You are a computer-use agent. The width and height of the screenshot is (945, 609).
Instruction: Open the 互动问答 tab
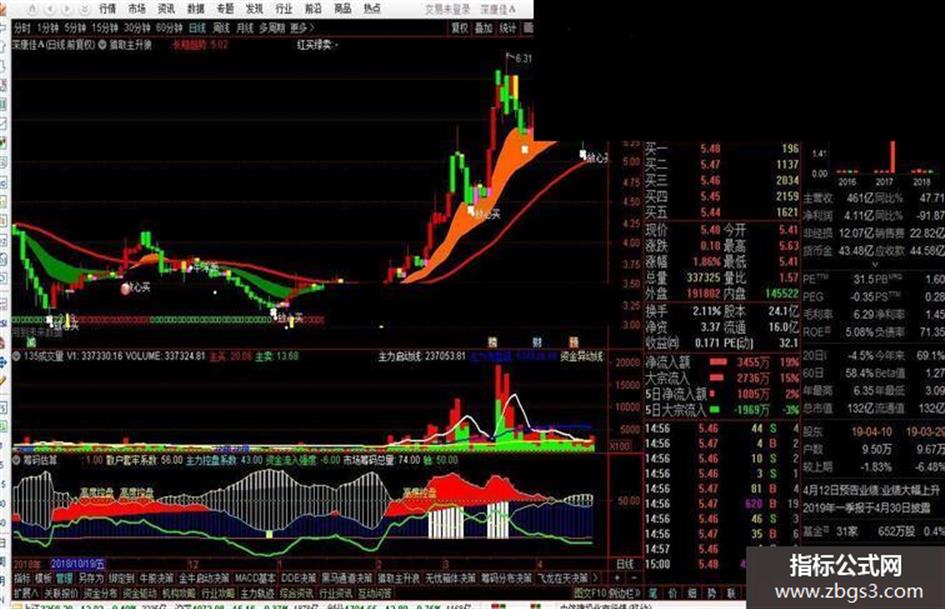point(374,593)
